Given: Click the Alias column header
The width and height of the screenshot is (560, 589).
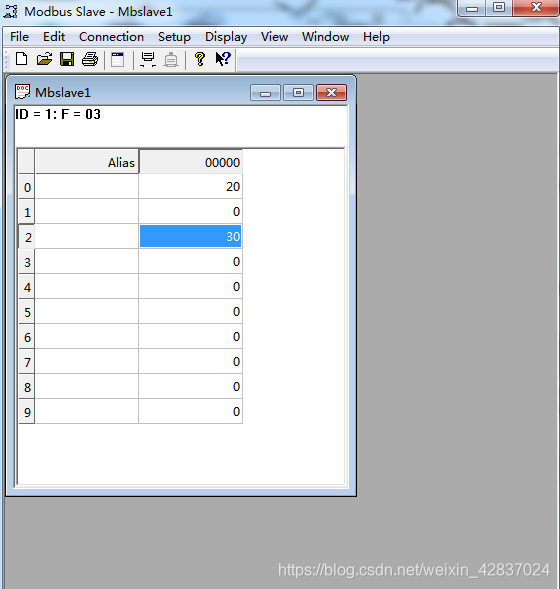Looking at the screenshot, I should 87,162.
